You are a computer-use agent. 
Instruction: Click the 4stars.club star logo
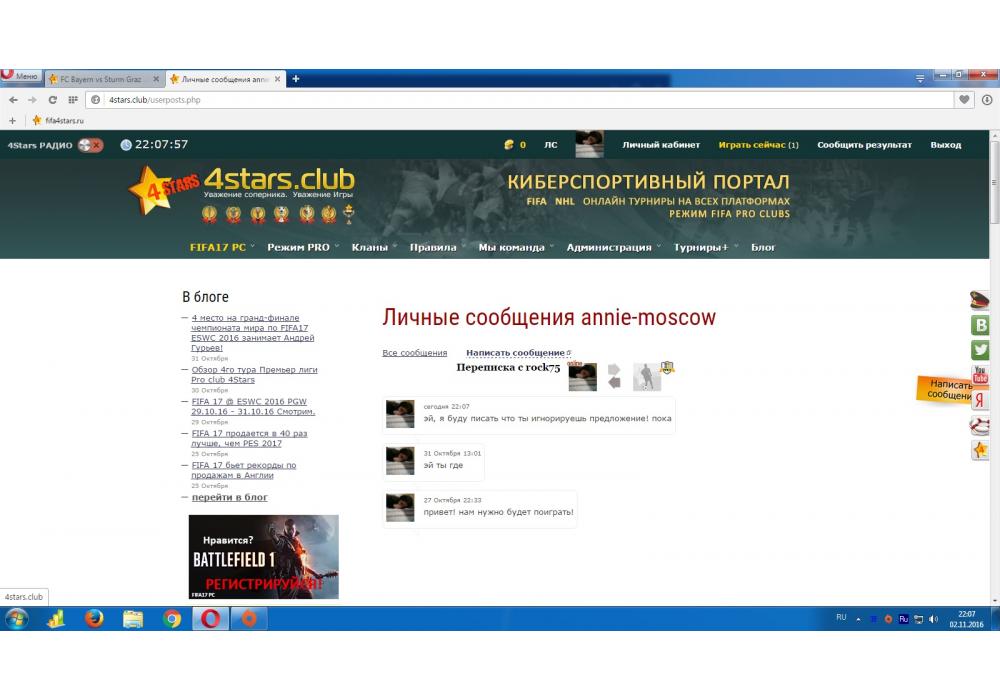point(161,189)
